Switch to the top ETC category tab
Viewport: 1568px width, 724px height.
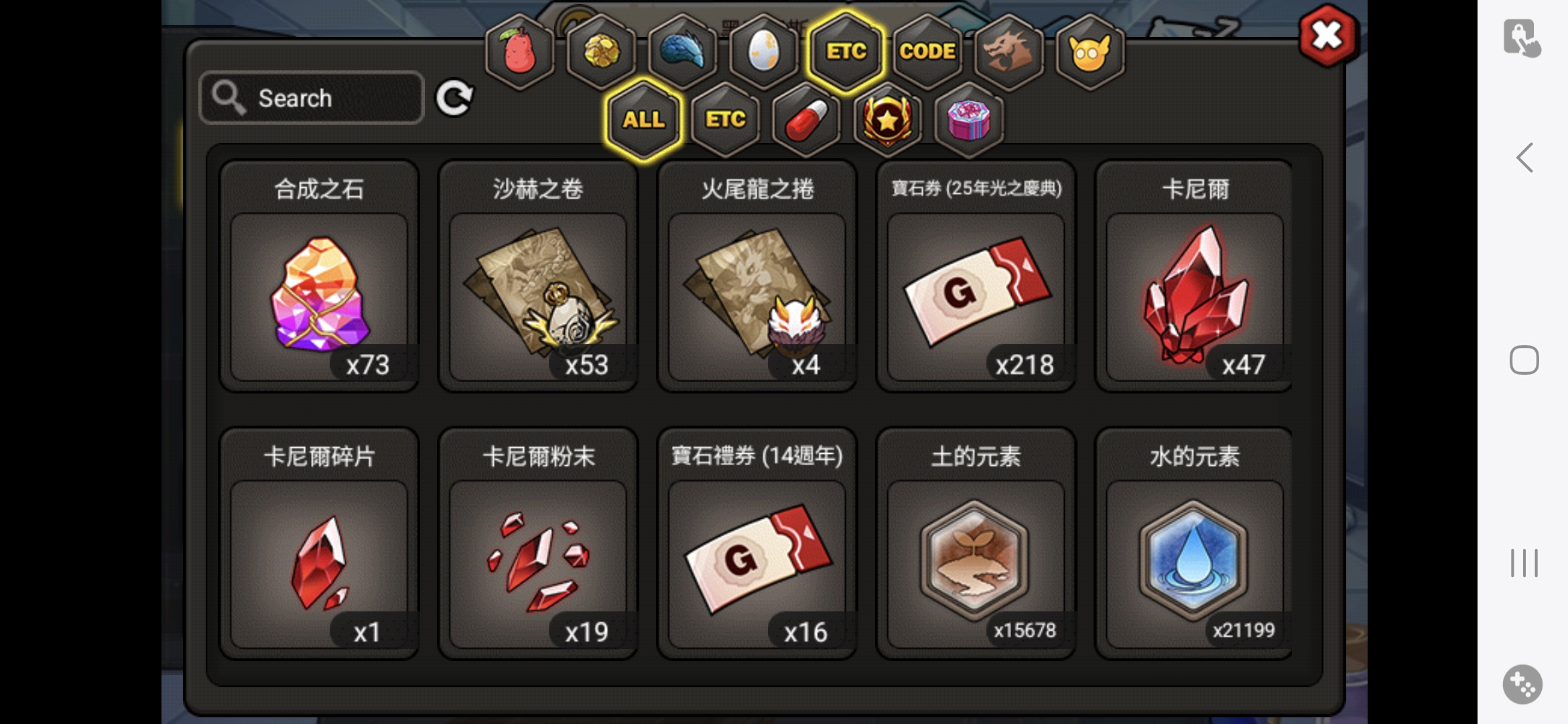tap(846, 52)
